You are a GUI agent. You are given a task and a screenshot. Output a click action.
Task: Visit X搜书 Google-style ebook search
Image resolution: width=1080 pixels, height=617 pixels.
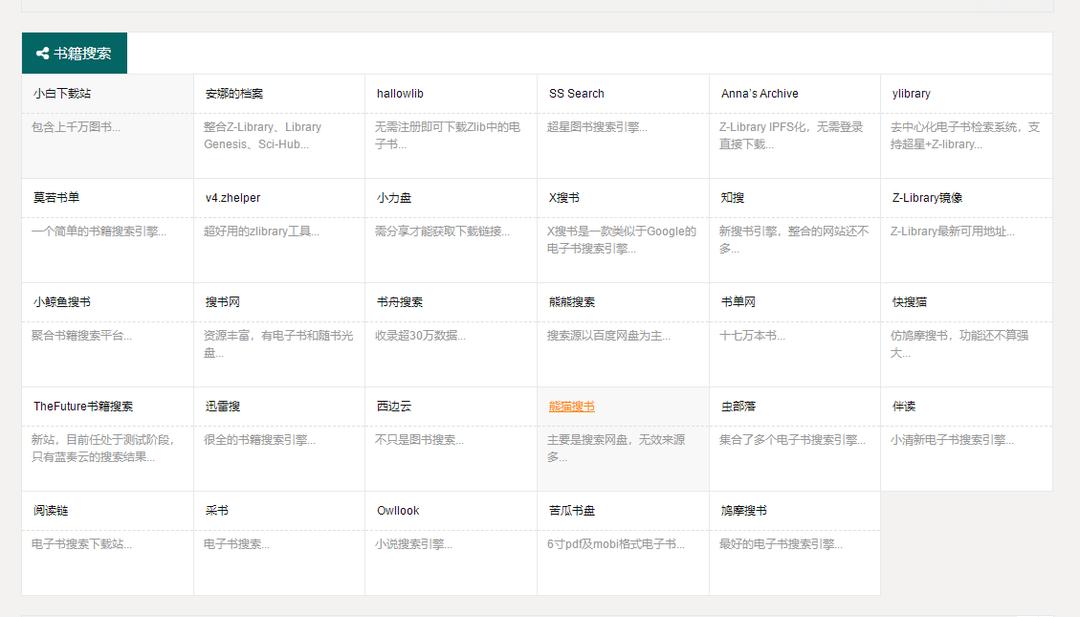click(x=563, y=197)
